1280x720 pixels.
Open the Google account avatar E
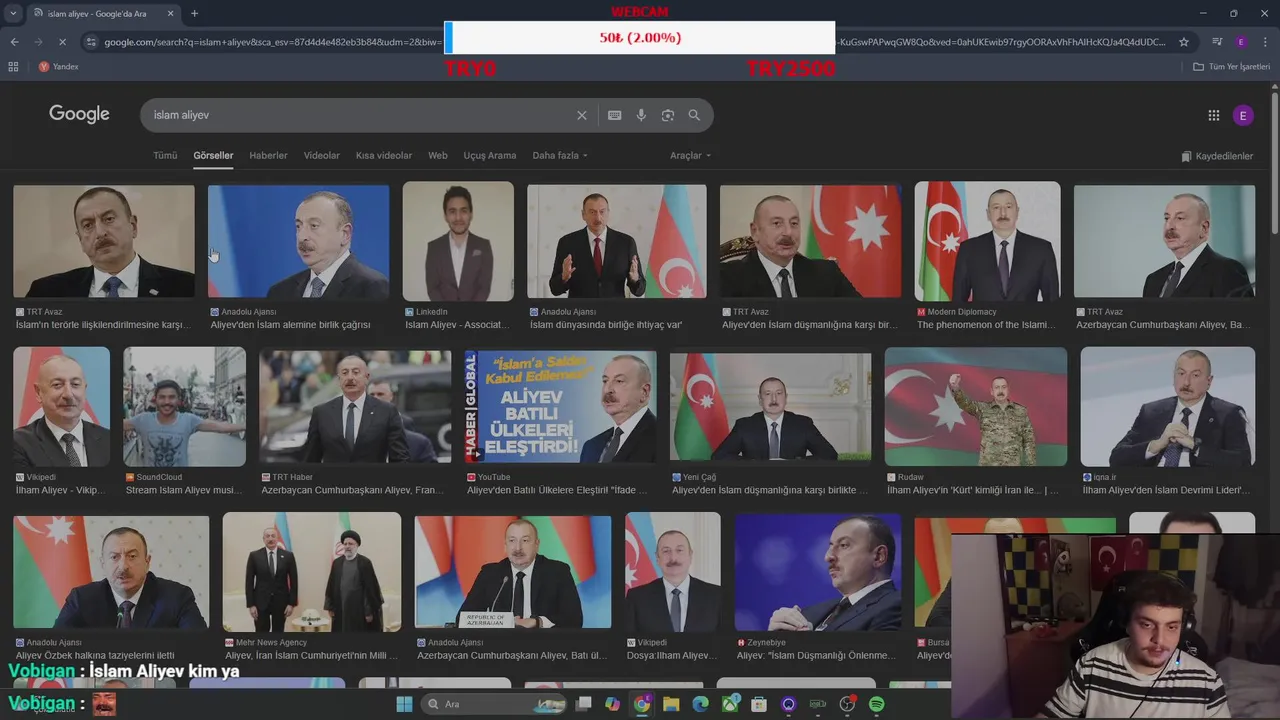point(1242,115)
